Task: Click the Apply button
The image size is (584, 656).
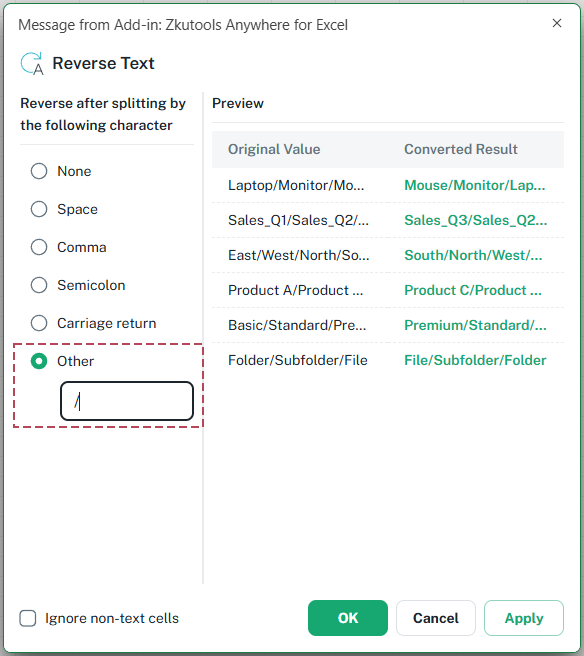Action: pos(524,618)
